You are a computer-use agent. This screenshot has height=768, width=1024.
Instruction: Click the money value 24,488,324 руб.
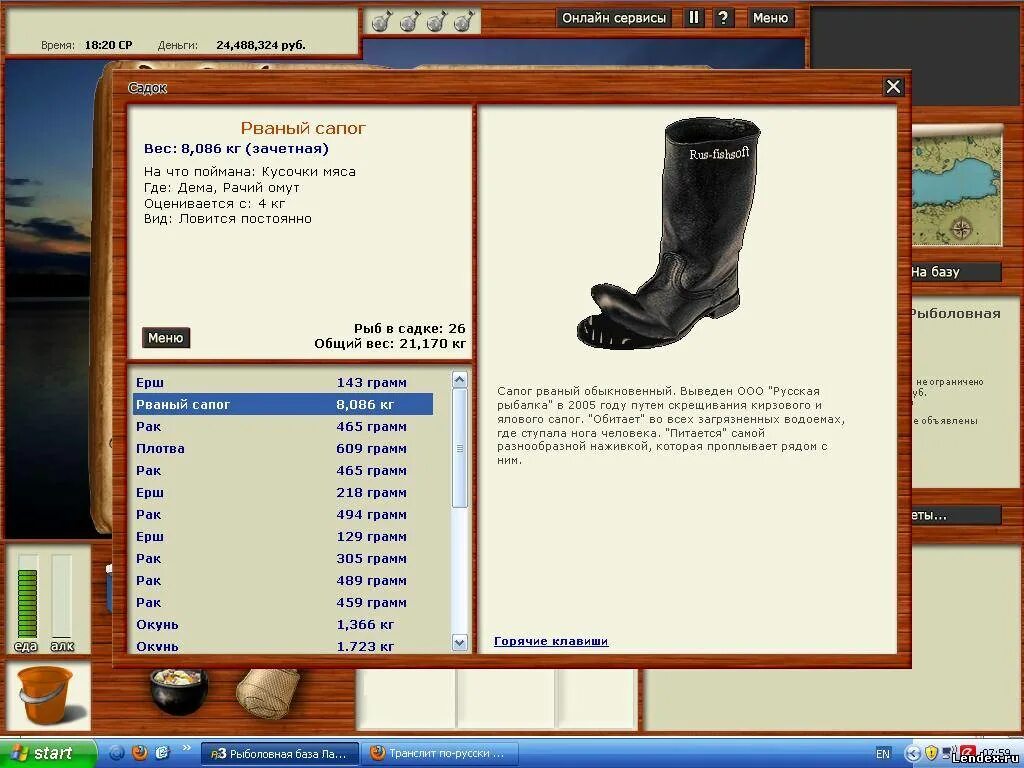261,45
